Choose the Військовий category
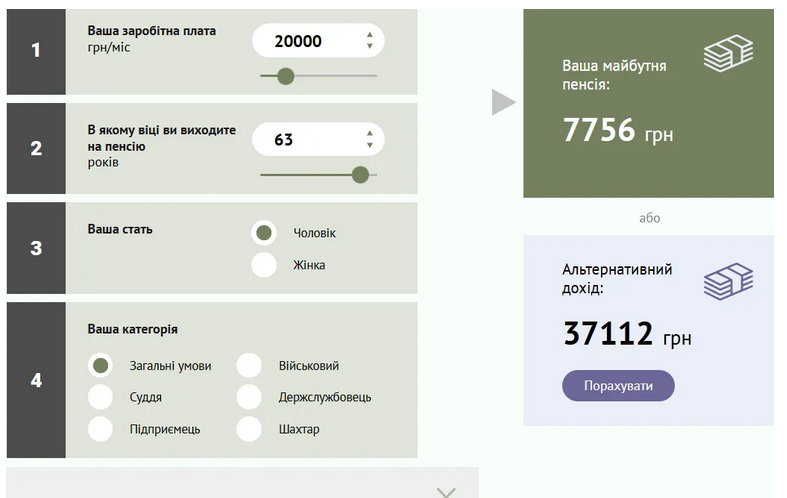The image size is (787, 498). (x=249, y=365)
